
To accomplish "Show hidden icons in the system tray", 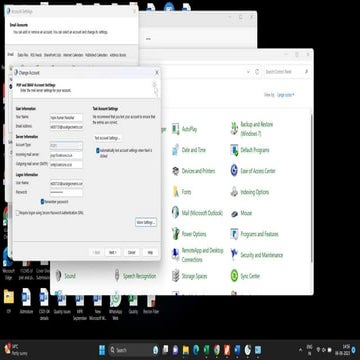I will tap(301, 350).
